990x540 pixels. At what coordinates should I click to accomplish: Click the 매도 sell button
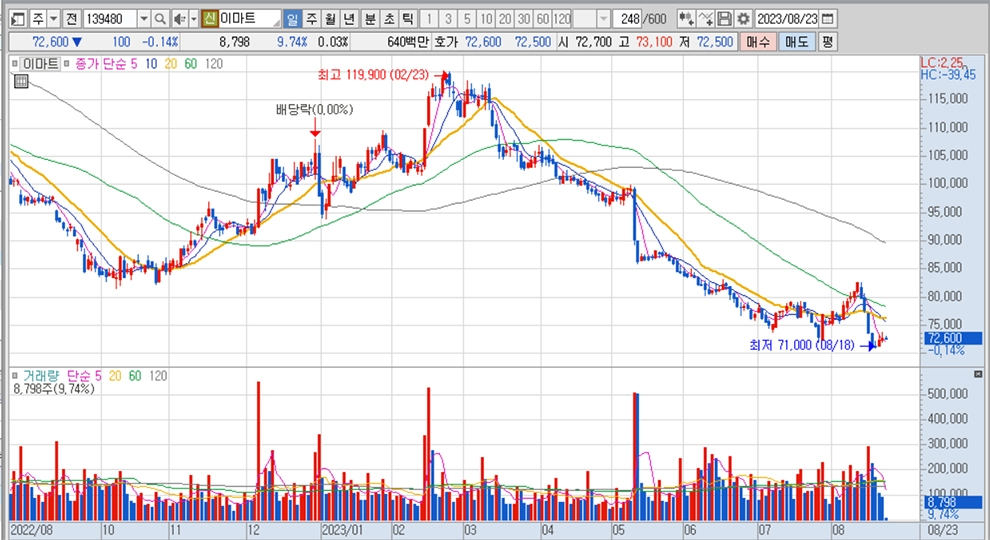click(x=796, y=42)
